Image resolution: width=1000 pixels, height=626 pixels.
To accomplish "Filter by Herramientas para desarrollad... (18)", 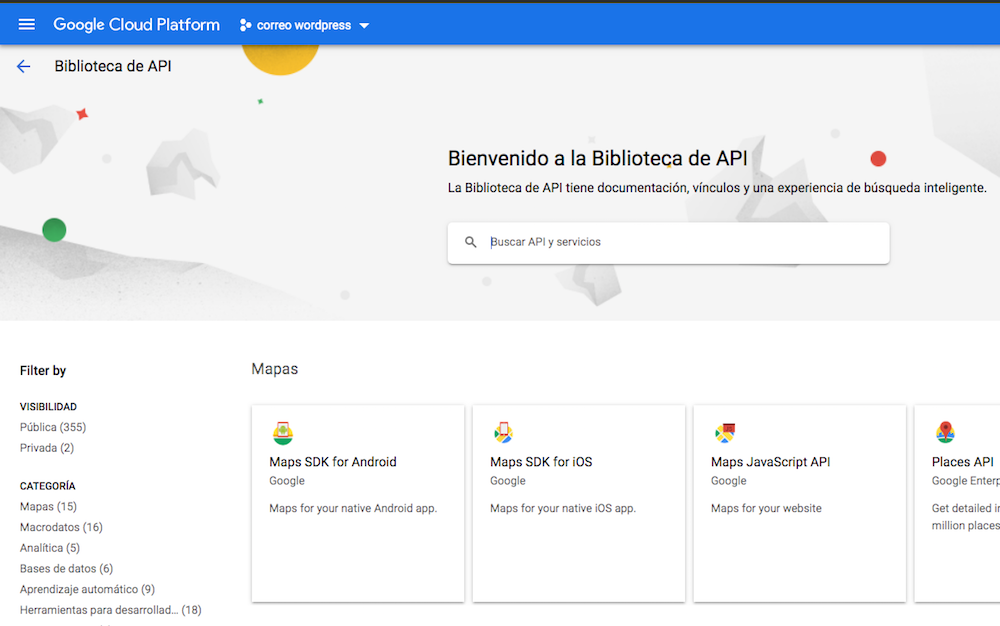I will pos(110,610).
